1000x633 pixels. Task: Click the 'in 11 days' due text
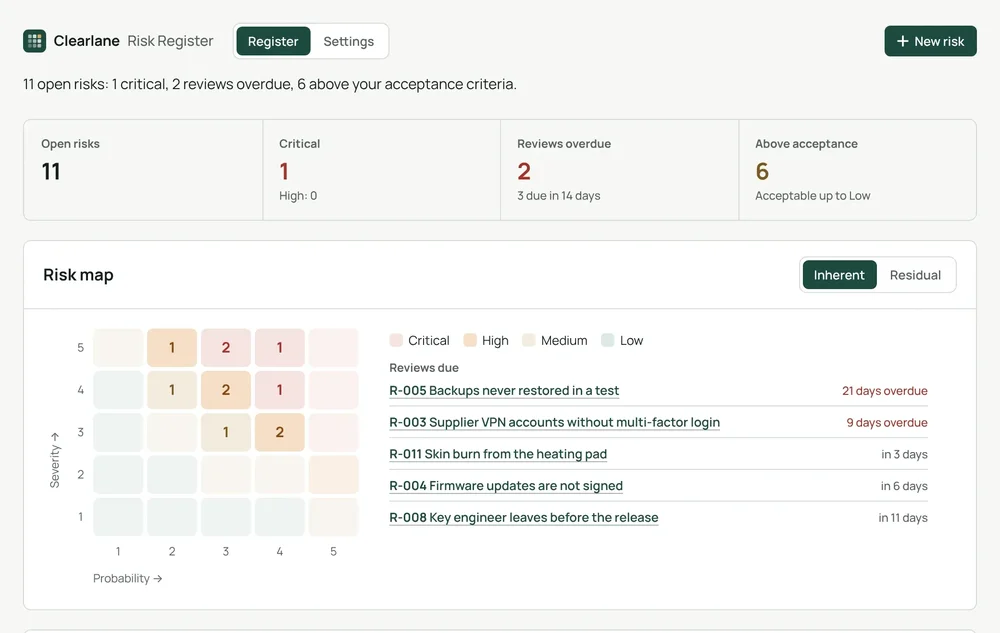(903, 518)
